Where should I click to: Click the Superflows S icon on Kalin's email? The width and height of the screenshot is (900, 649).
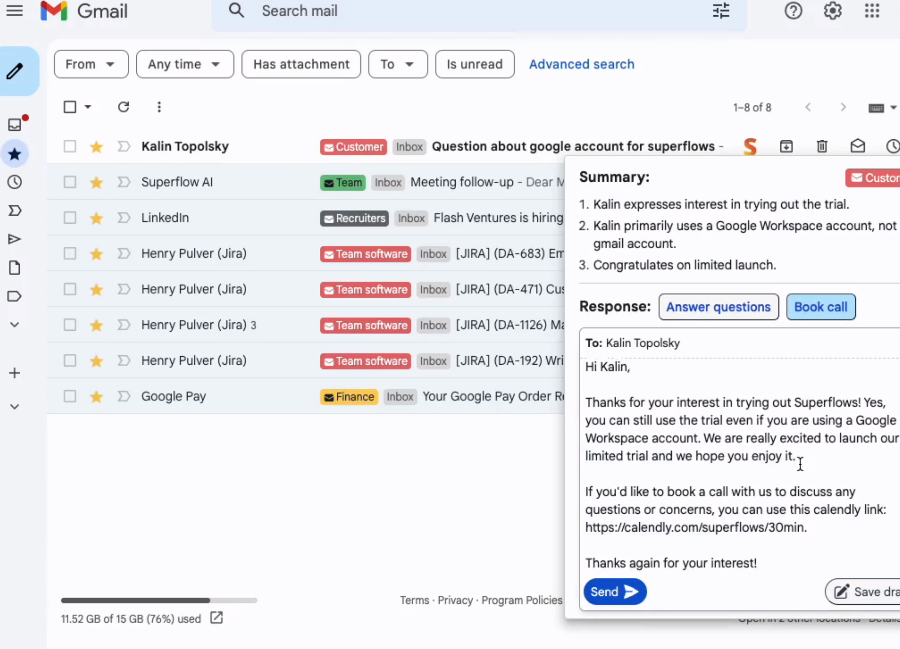pyautogui.click(x=750, y=147)
